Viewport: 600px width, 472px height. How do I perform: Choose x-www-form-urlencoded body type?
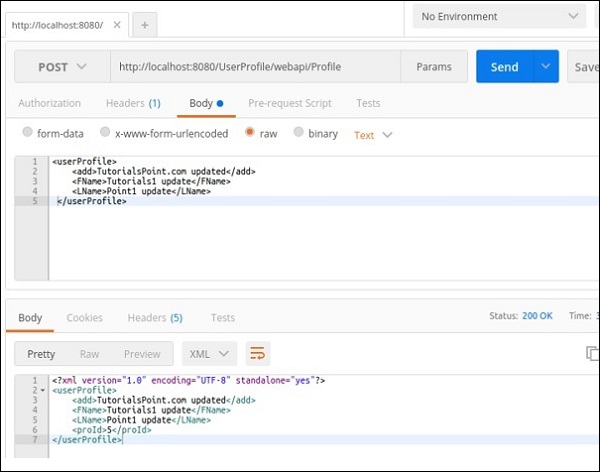coord(106,134)
